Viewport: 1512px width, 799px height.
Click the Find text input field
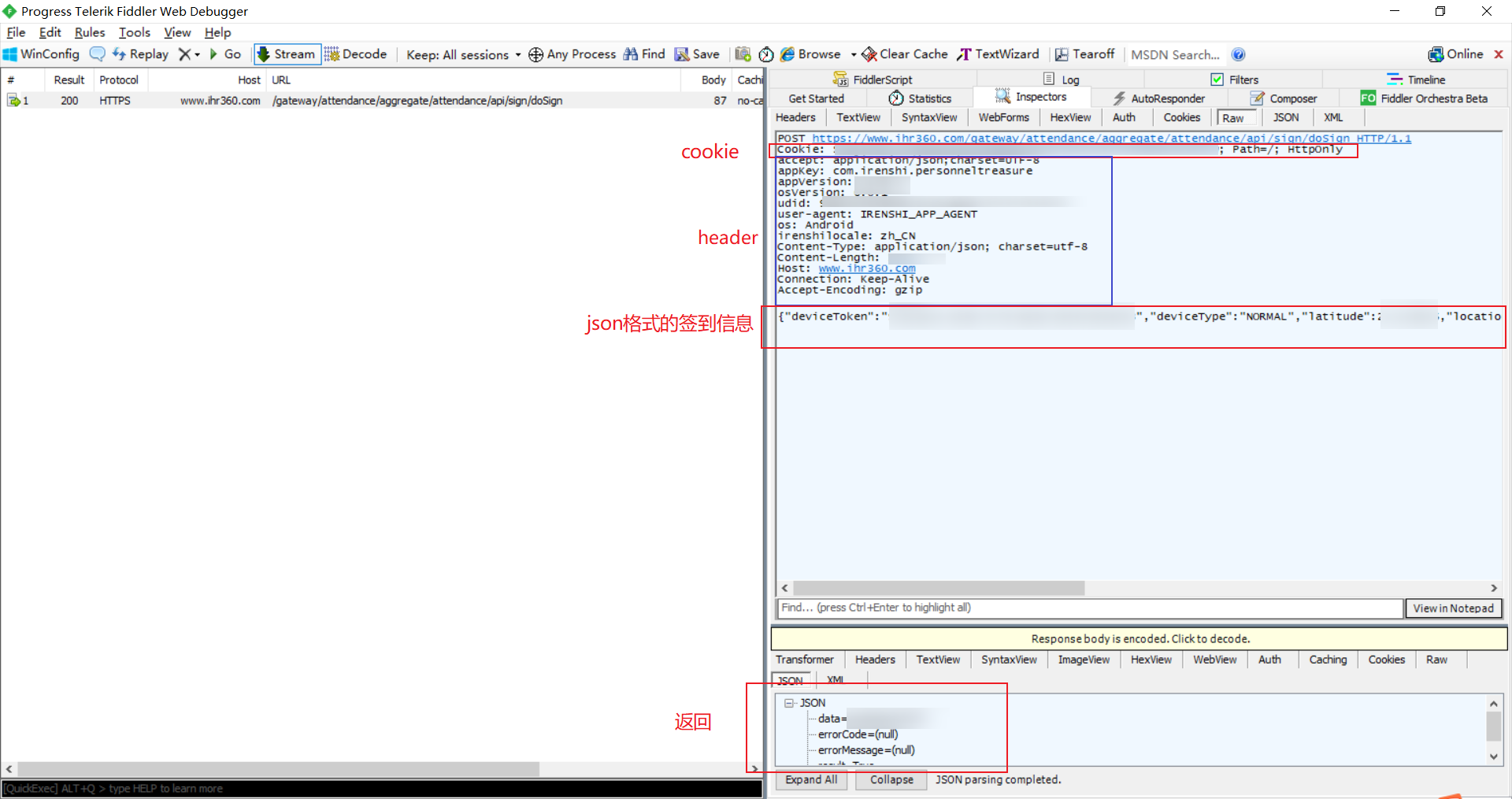(1089, 608)
